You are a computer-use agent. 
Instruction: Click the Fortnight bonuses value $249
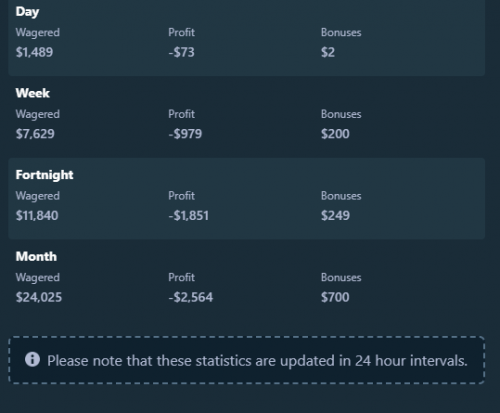point(335,215)
